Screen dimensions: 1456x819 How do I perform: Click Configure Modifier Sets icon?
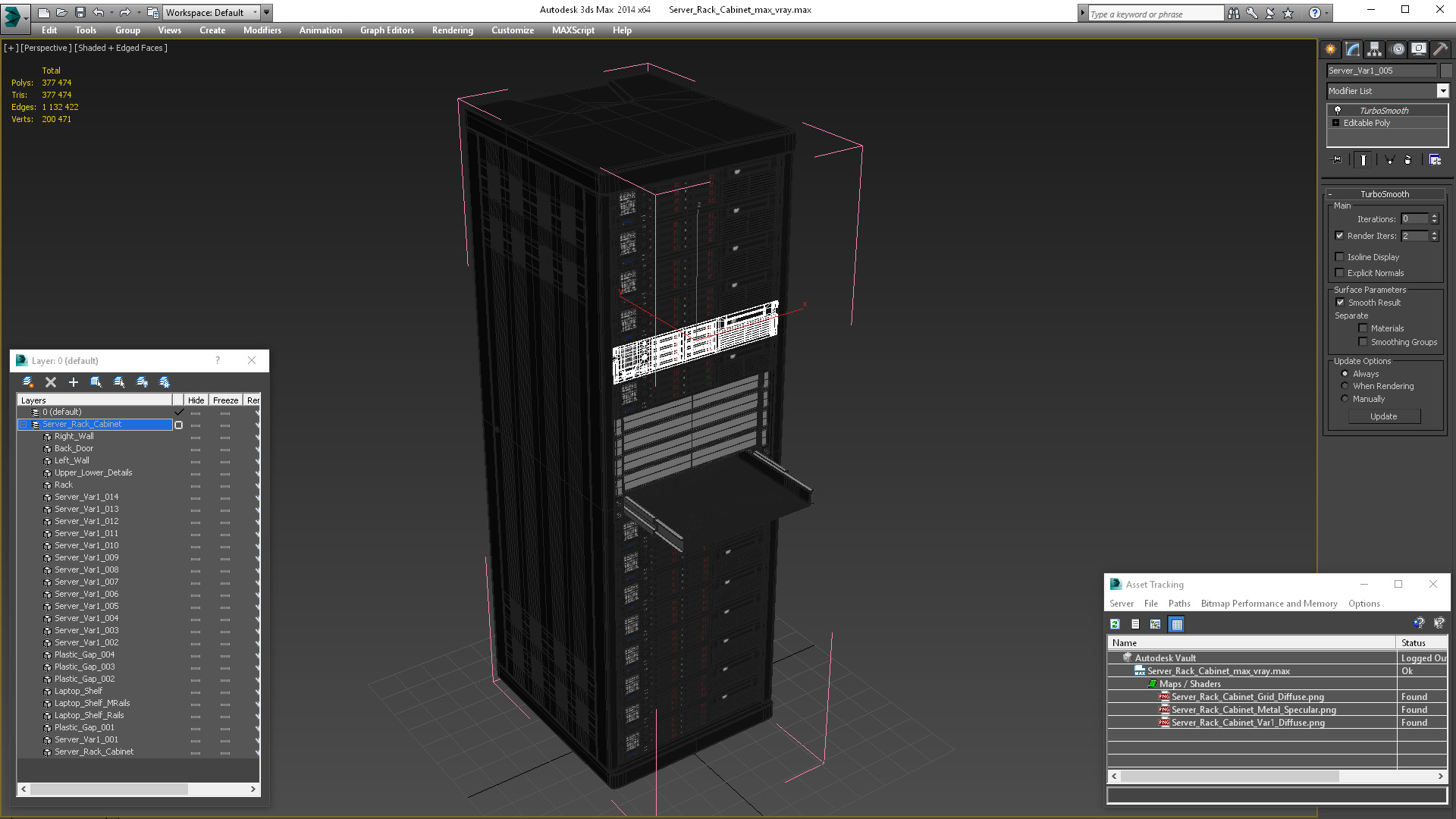point(1435,159)
